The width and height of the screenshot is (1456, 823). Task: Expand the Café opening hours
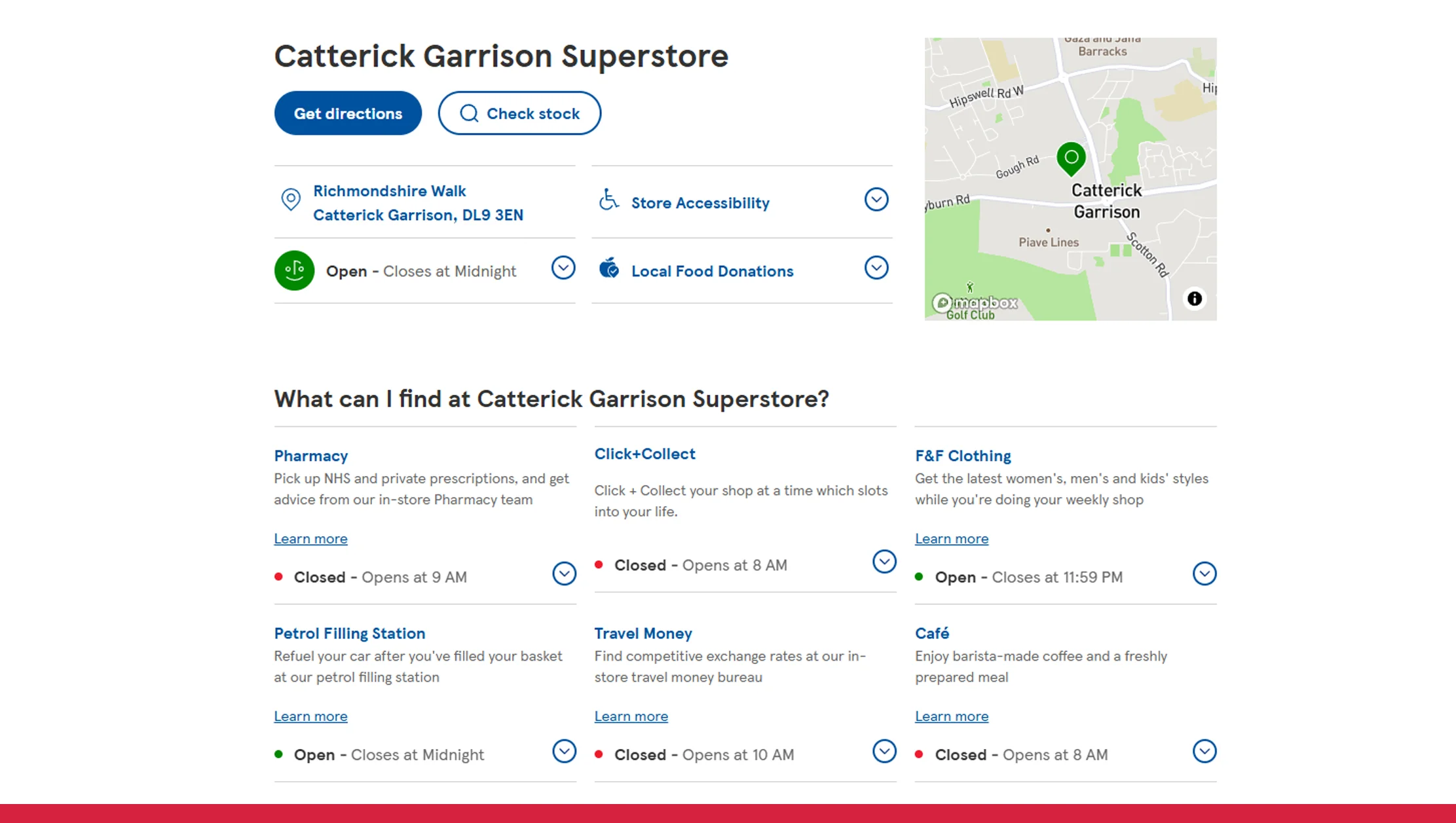(1204, 751)
